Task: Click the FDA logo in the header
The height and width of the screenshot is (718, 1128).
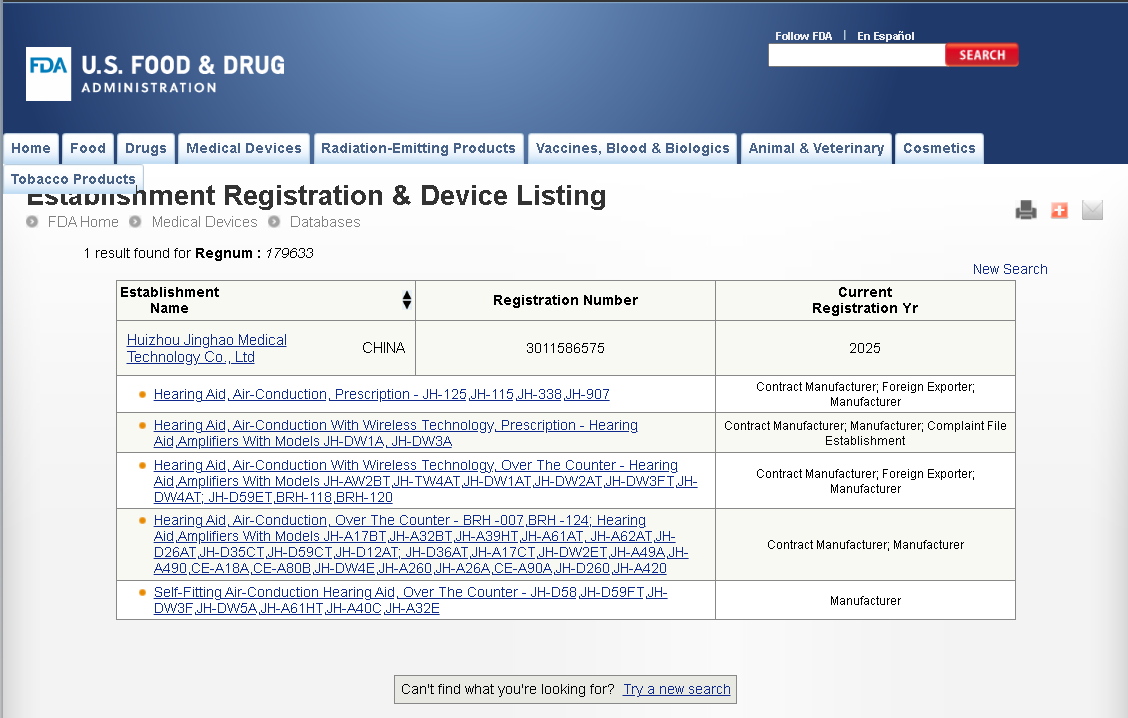Action: (49, 74)
